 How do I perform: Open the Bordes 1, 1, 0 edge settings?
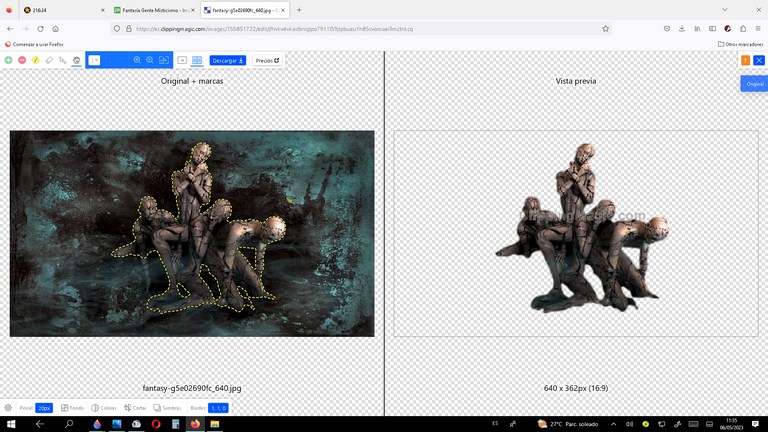tap(218, 408)
